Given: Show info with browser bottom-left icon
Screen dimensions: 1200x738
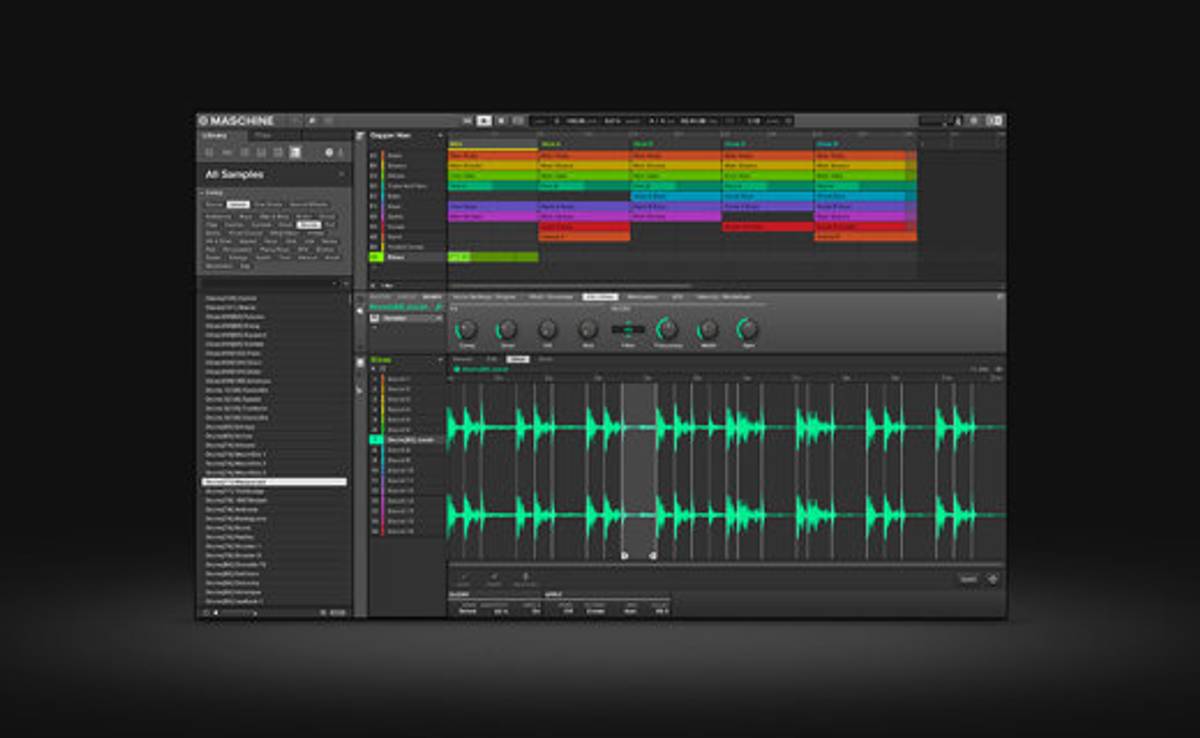Looking at the screenshot, I should pyautogui.click(x=207, y=611).
